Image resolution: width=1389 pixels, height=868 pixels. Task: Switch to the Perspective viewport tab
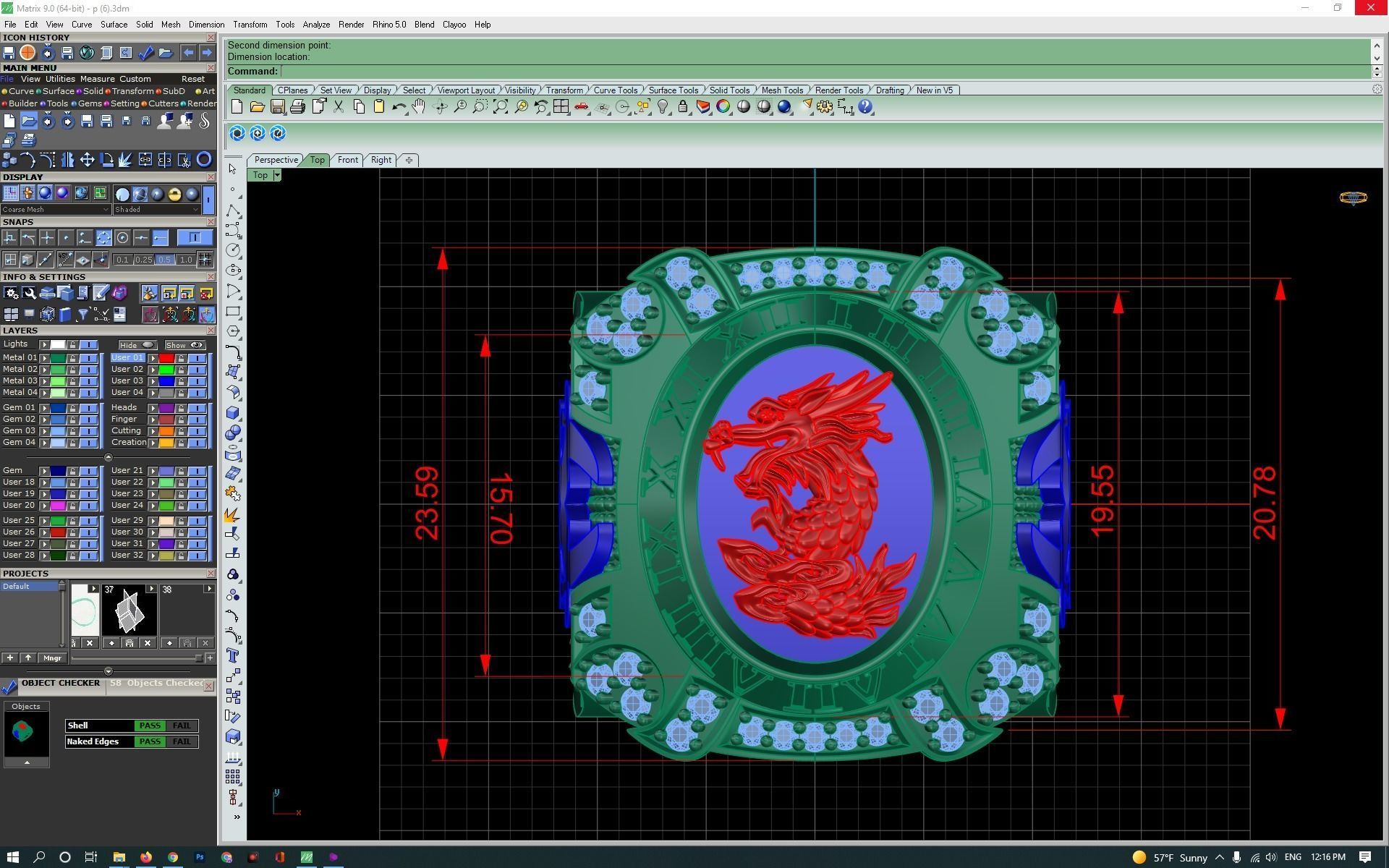276,160
